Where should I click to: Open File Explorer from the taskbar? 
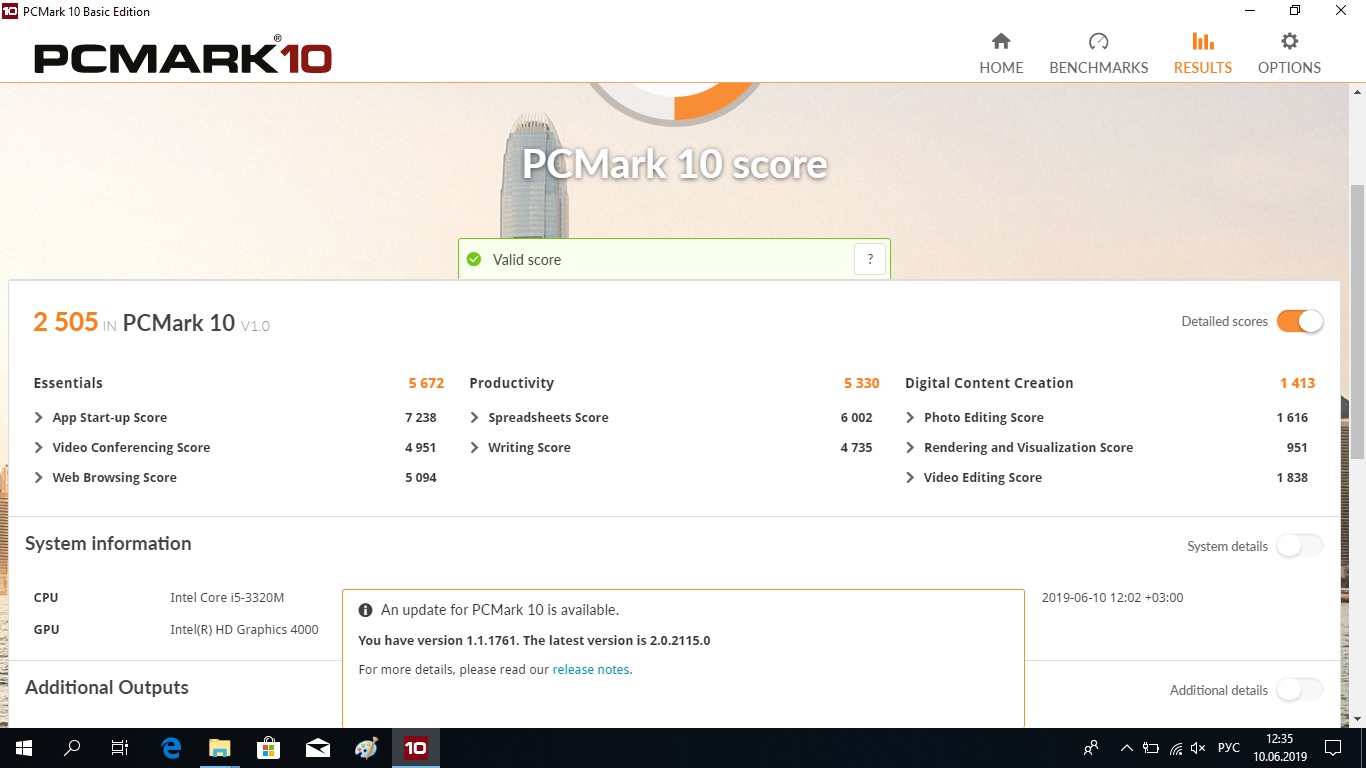point(219,748)
